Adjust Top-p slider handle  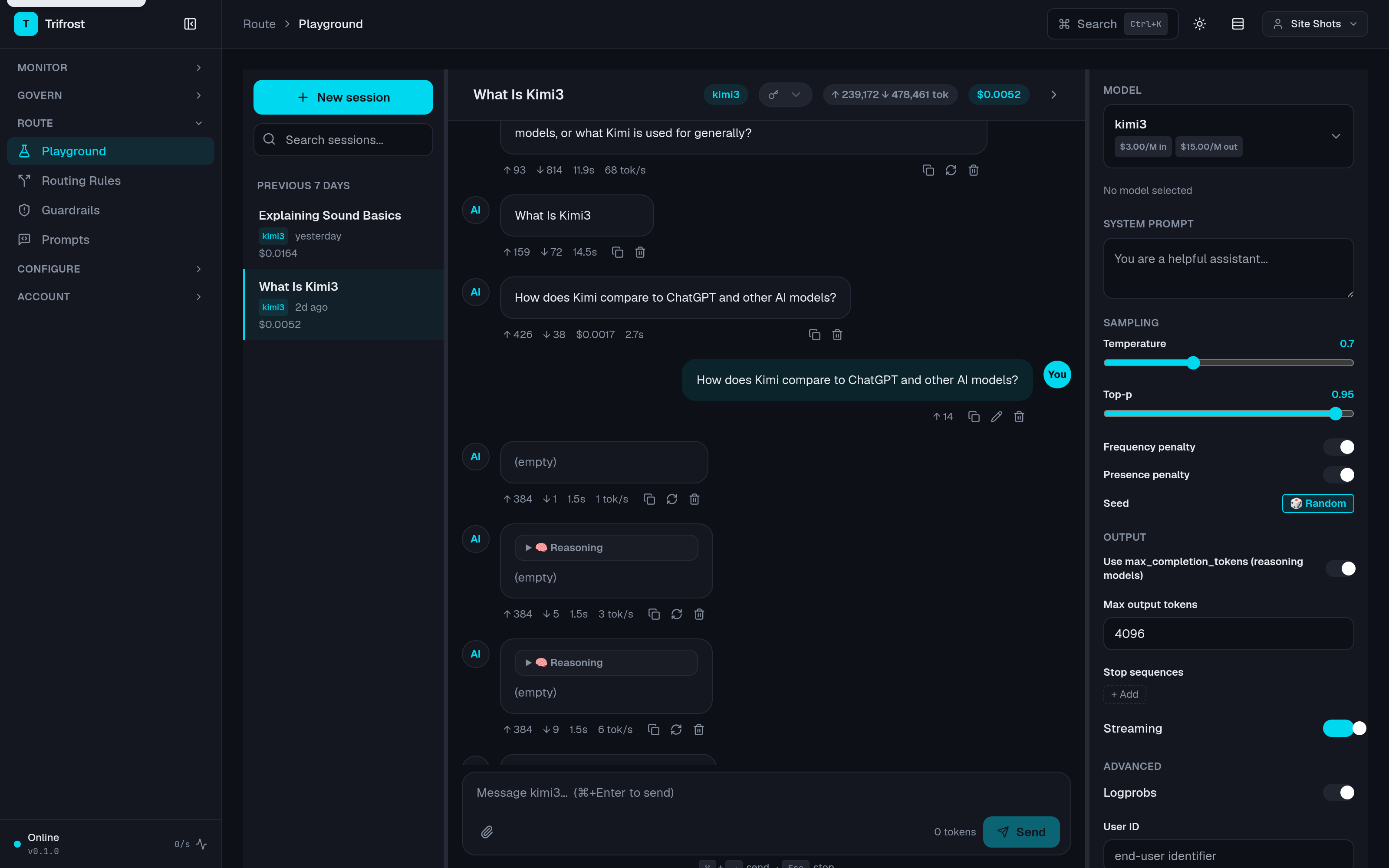click(x=1336, y=413)
